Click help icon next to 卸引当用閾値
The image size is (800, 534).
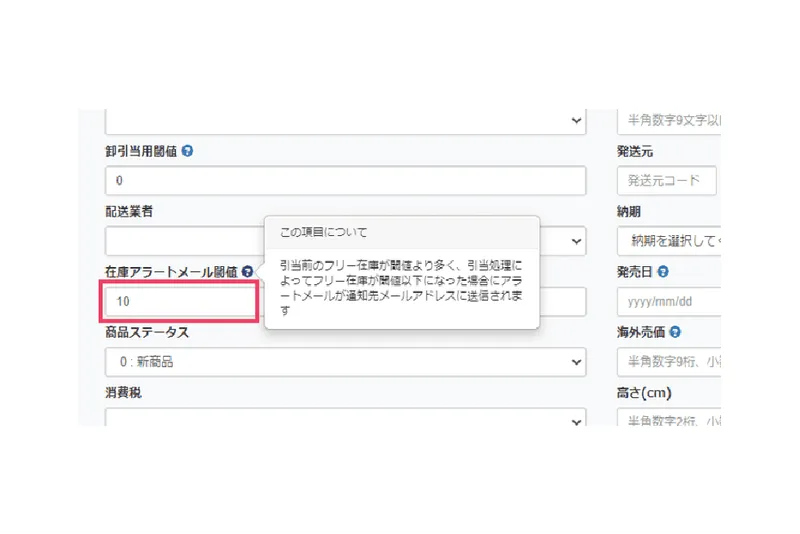pos(187,151)
